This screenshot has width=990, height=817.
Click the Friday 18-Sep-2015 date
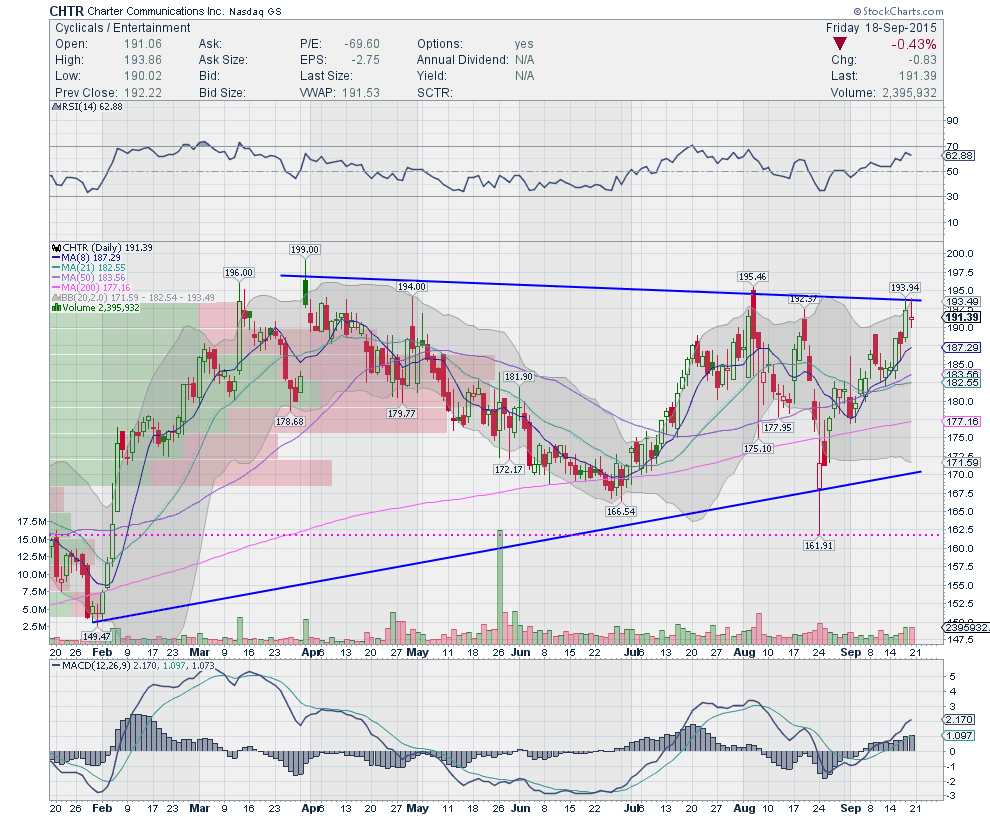coord(881,28)
